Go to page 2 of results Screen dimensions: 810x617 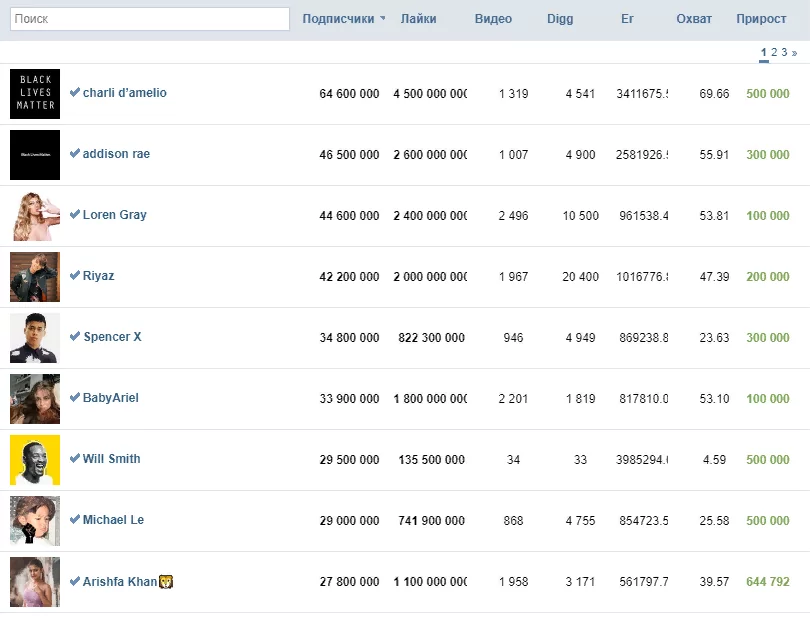pos(774,52)
